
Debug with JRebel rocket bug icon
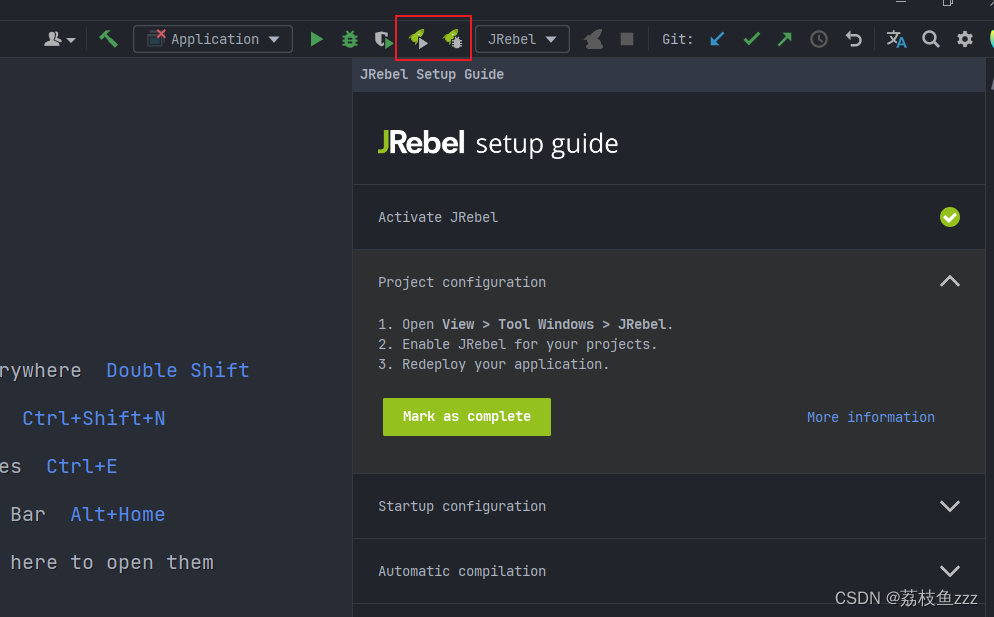453,39
